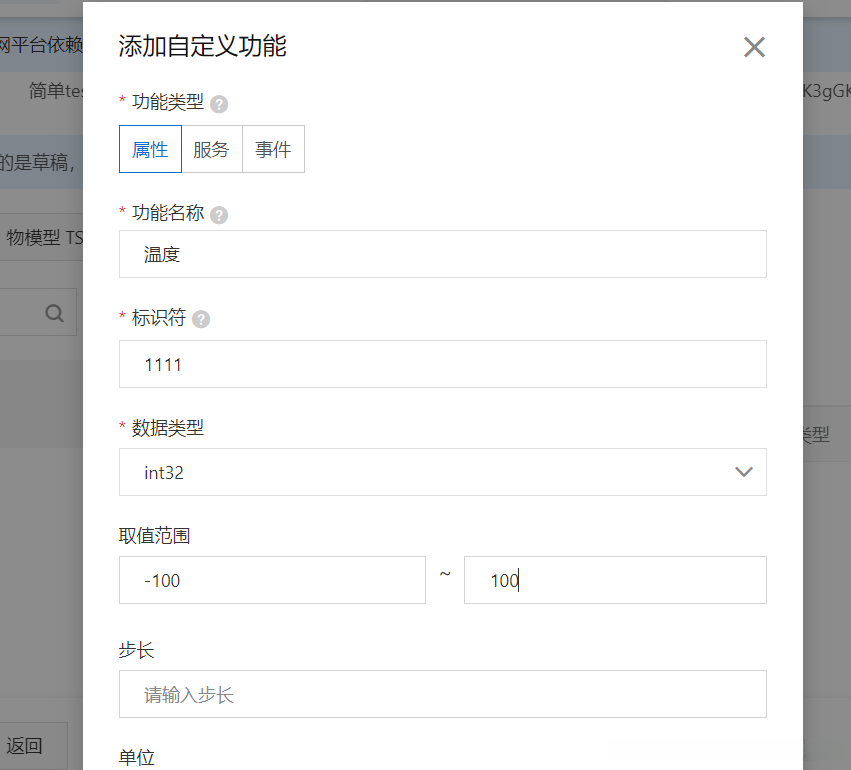
Task: Select the 事件 function type
Action: click(272, 148)
